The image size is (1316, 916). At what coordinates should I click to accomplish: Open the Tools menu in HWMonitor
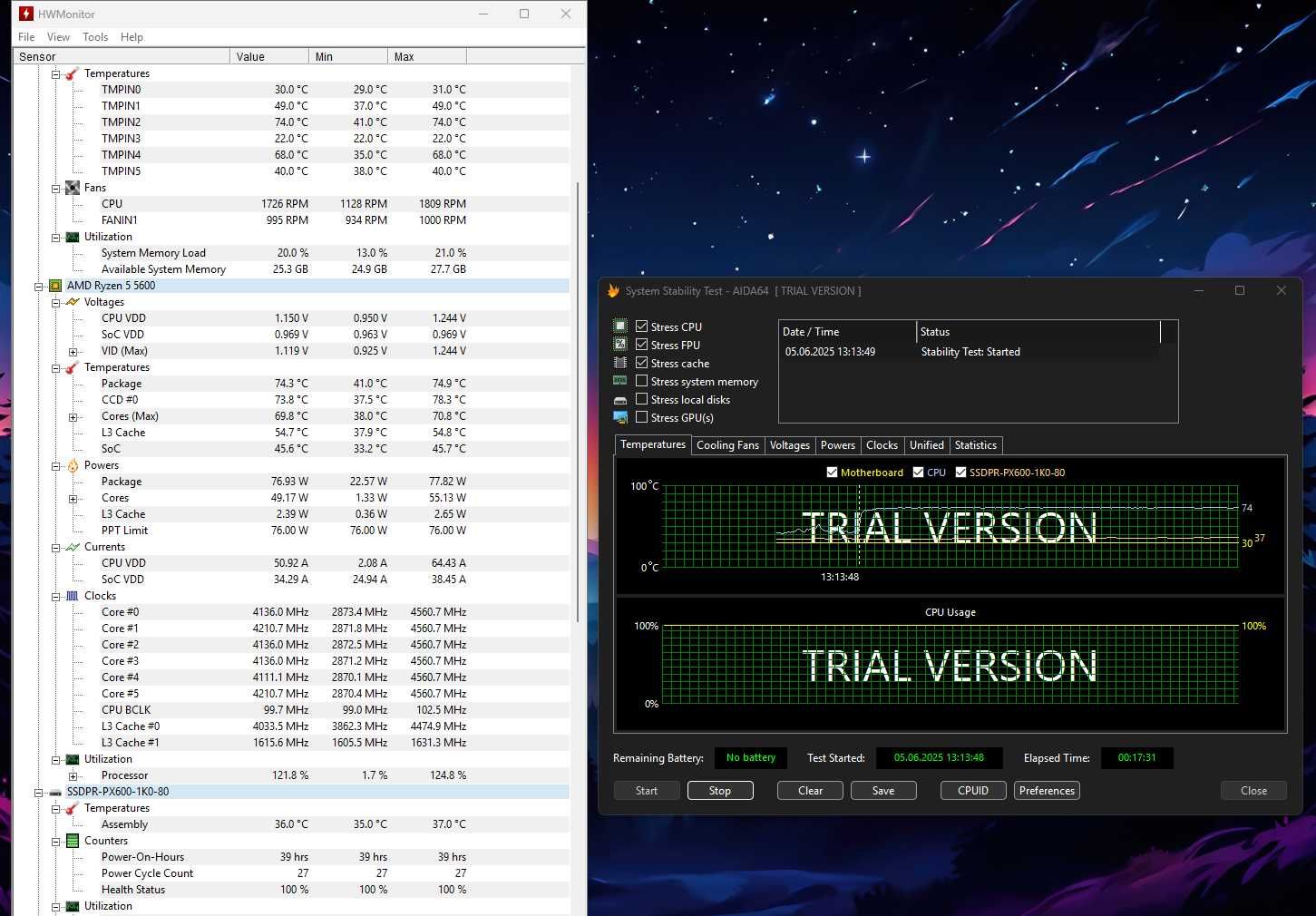click(x=95, y=37)
